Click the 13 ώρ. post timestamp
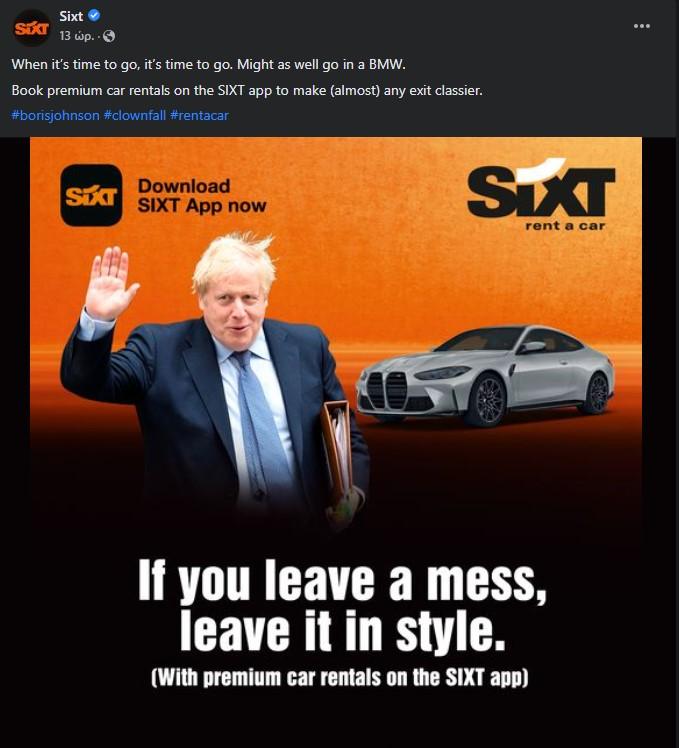 tap(76, 36)
